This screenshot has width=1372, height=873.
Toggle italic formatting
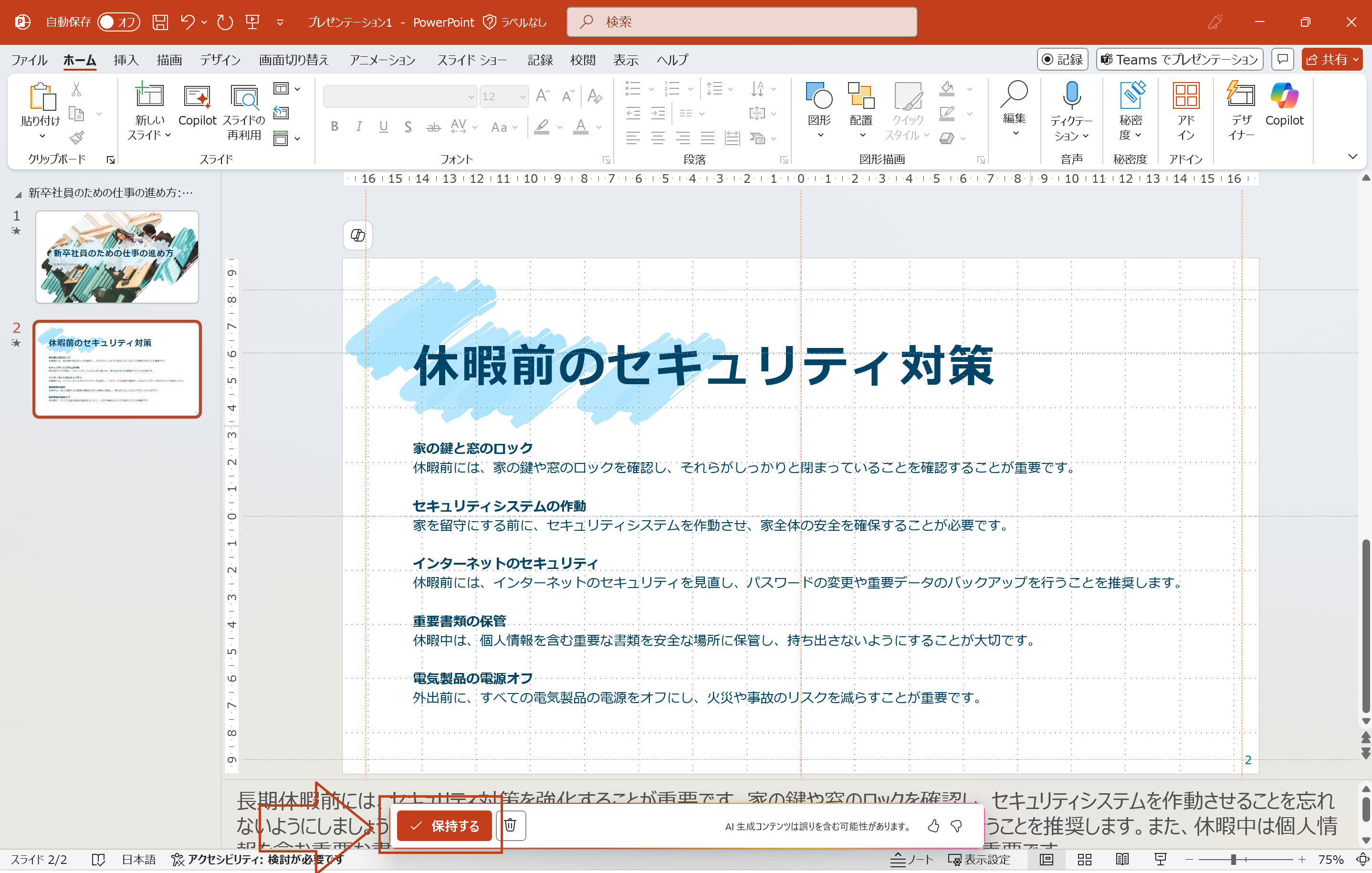click(359, 126)
